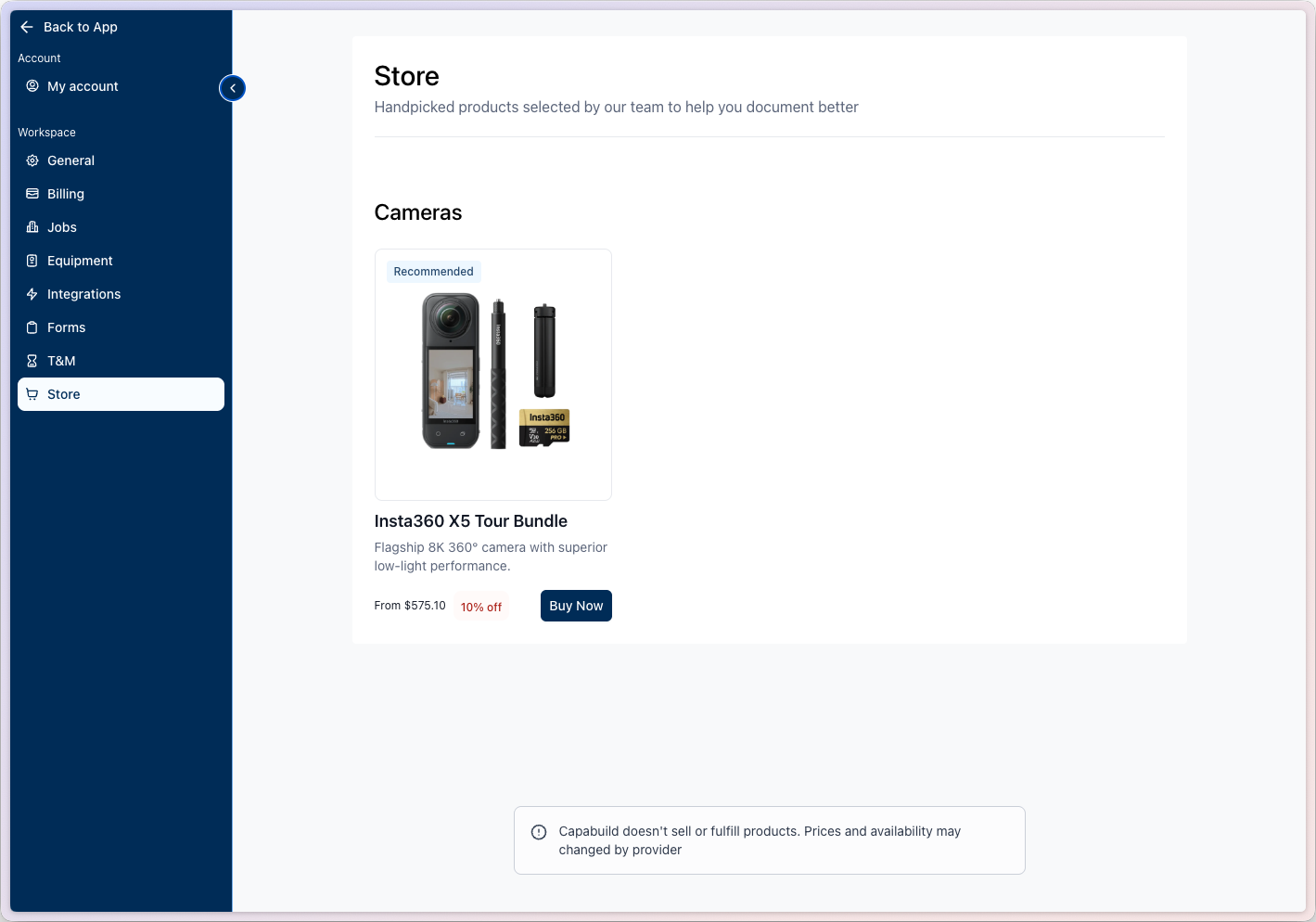
Task: Click the Store shopping cart icon
Action: tap(32, 394)
